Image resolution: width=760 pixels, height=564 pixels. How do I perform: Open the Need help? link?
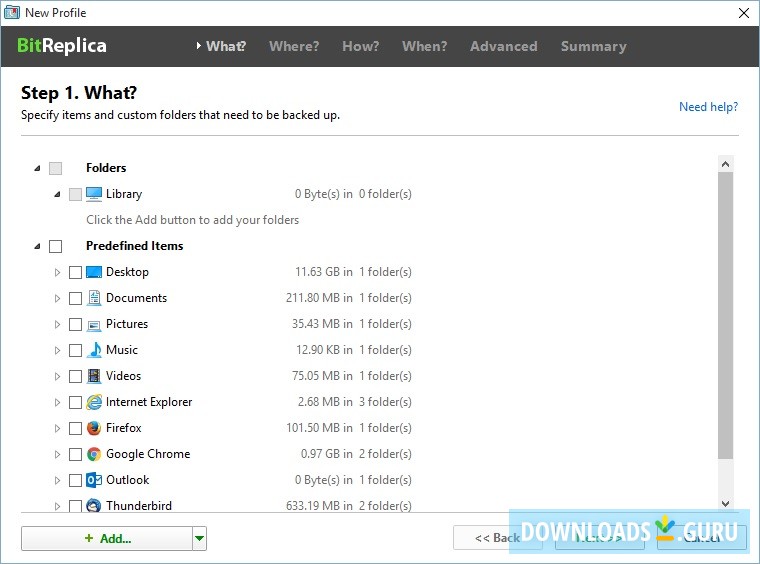pos(708,107)
